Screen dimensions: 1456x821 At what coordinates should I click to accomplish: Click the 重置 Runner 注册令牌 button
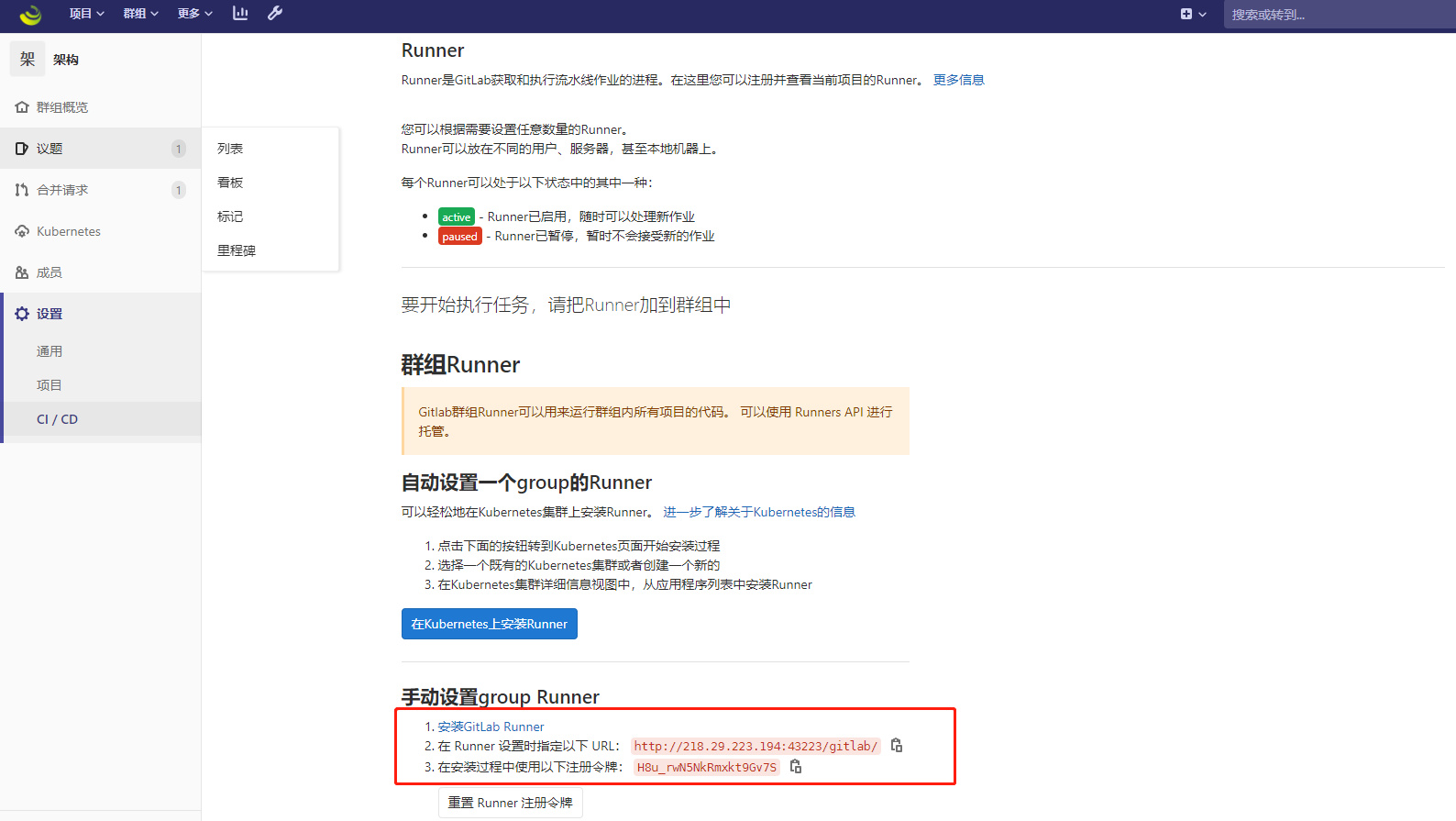pos(511,803)
